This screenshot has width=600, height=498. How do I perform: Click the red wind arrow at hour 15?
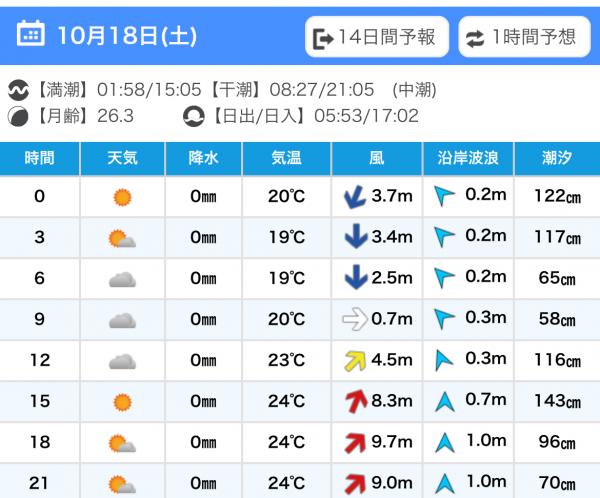[354, 402]
